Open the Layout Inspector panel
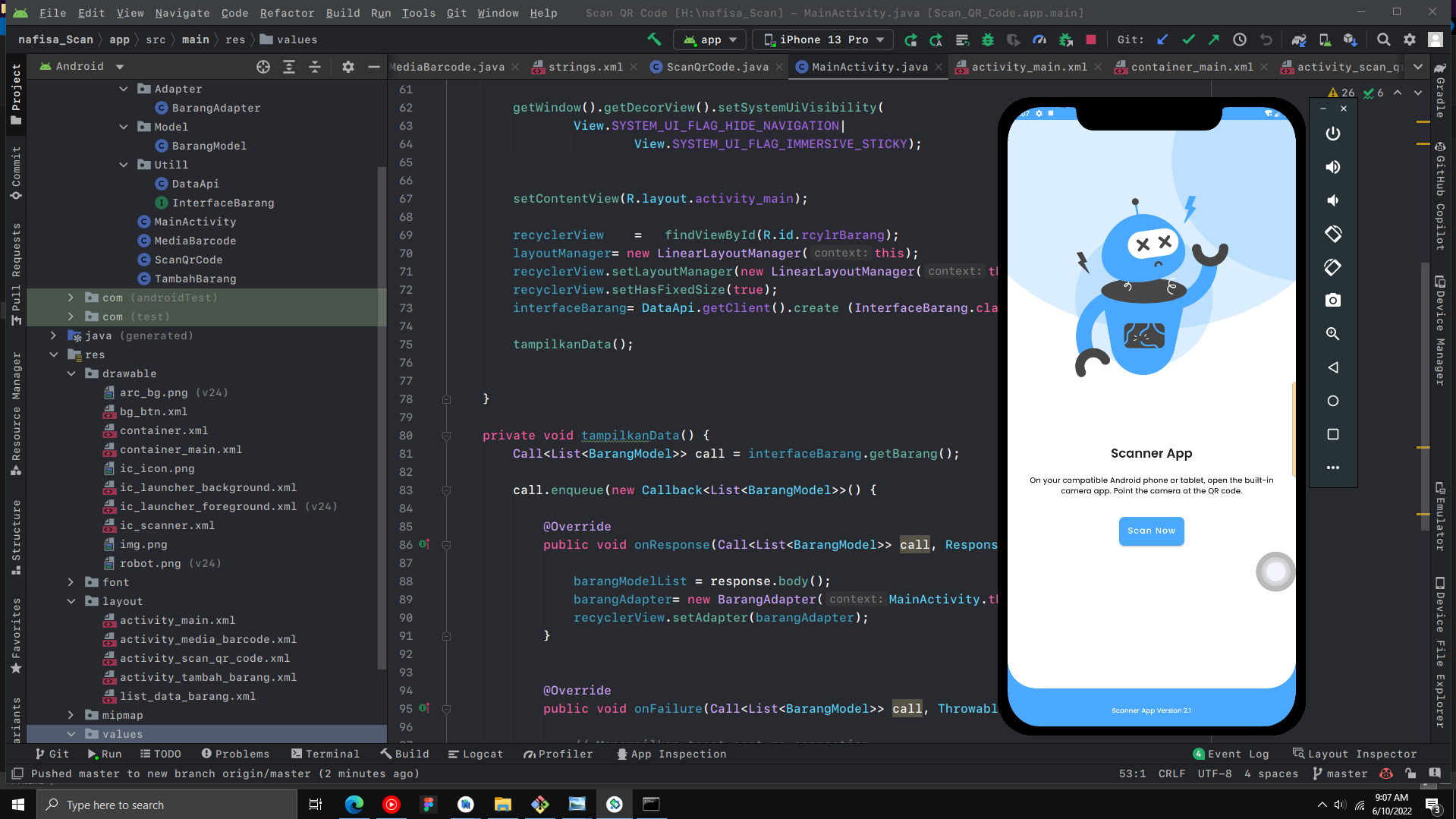The height and width of the screenshot is (819, 1456). pyautogui.click(x=1354, y=754)
